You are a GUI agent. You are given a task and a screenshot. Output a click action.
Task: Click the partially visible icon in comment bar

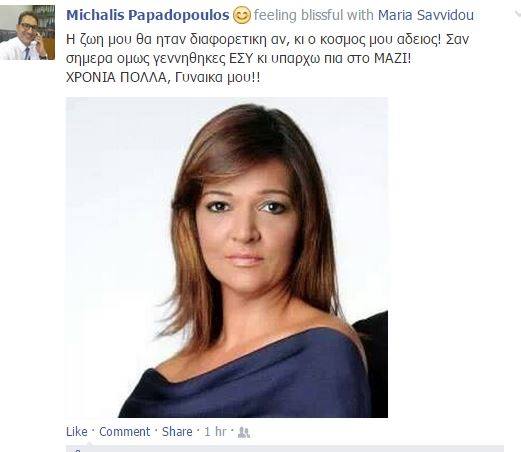pos(77,450)
